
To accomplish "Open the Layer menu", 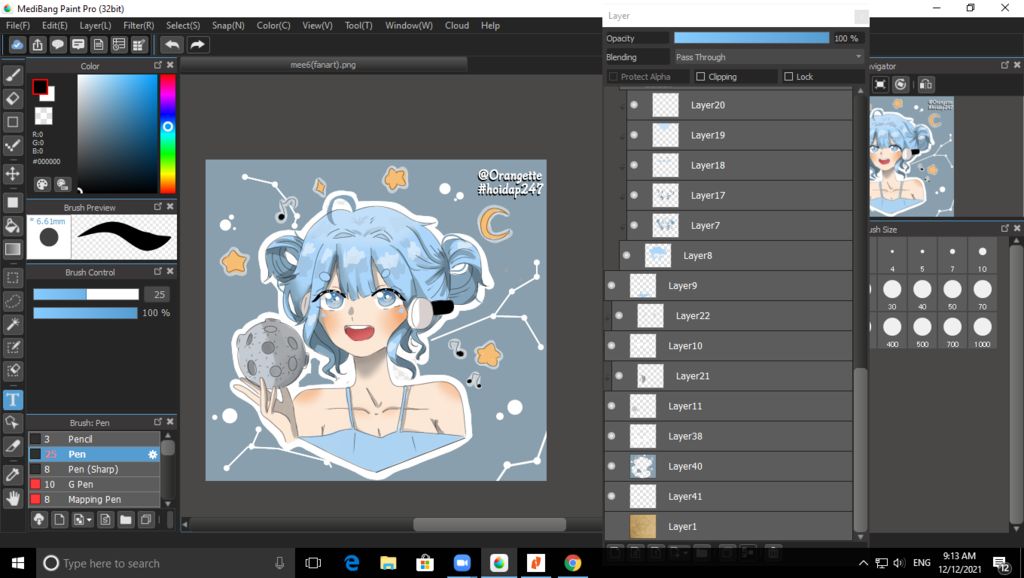I will click(x=95, y=25).
